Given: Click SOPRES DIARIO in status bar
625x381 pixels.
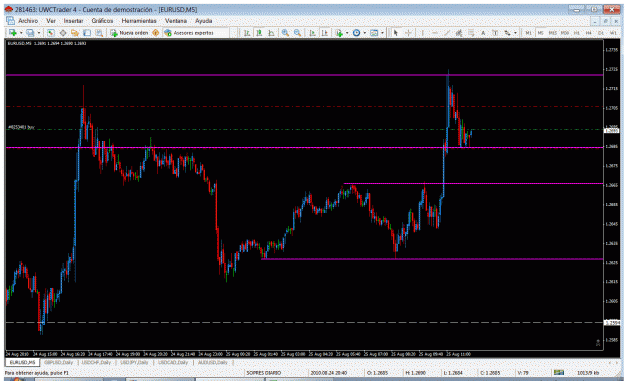Looking at the screenshot, I should (x=263, y=373).
